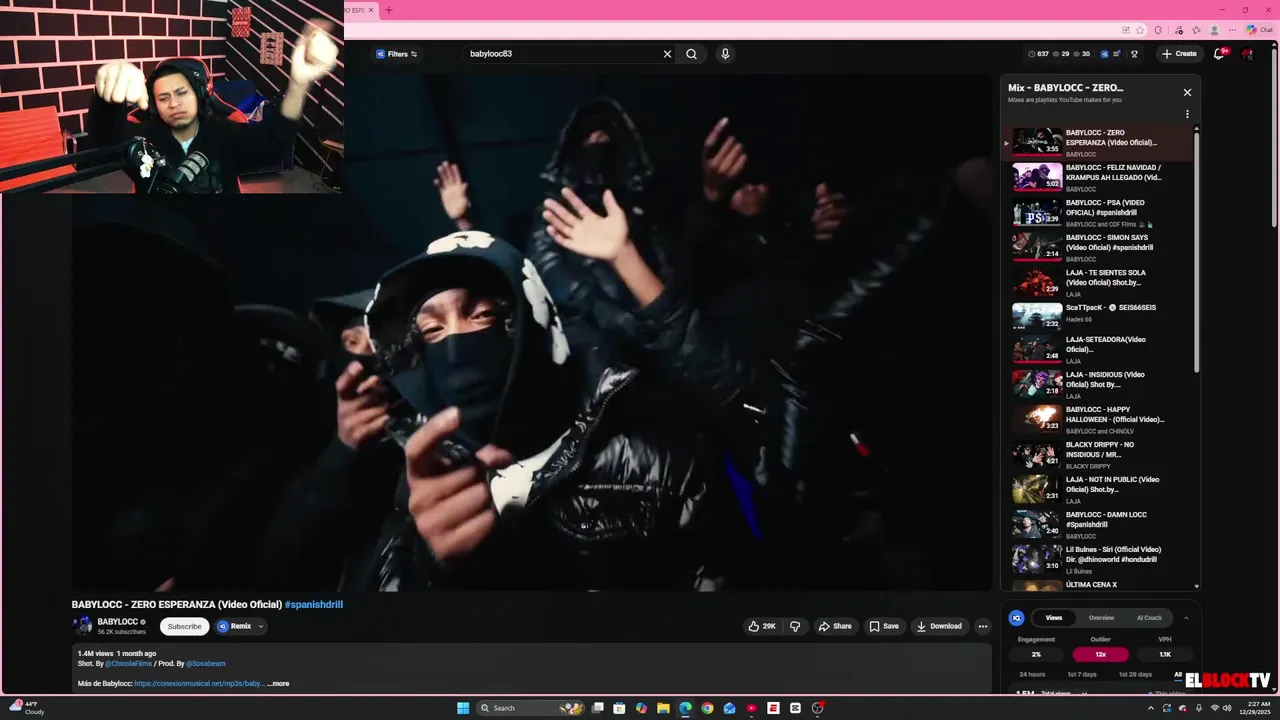Collapse the vidIQ panel with the chevron
Screen dimensions: 1280x720
(x=1186, y=618)
